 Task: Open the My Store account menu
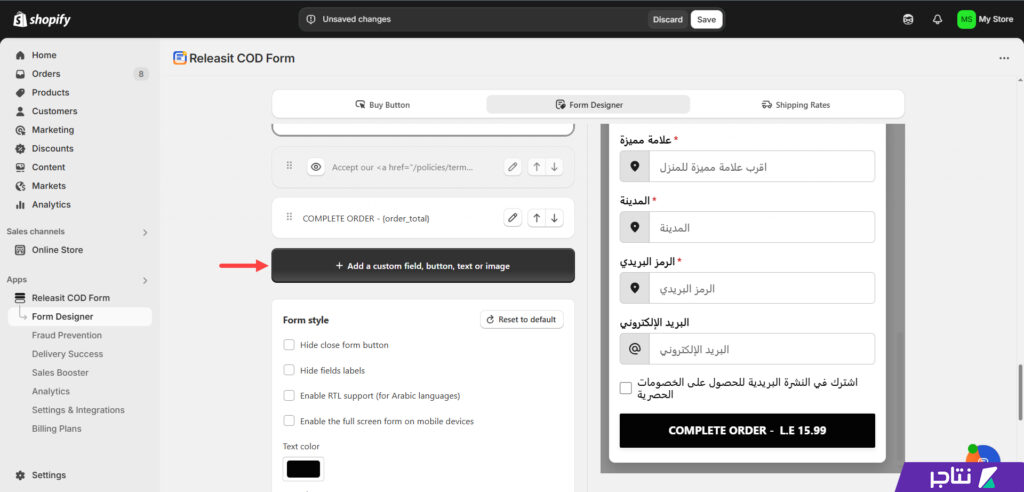[985, 20]
